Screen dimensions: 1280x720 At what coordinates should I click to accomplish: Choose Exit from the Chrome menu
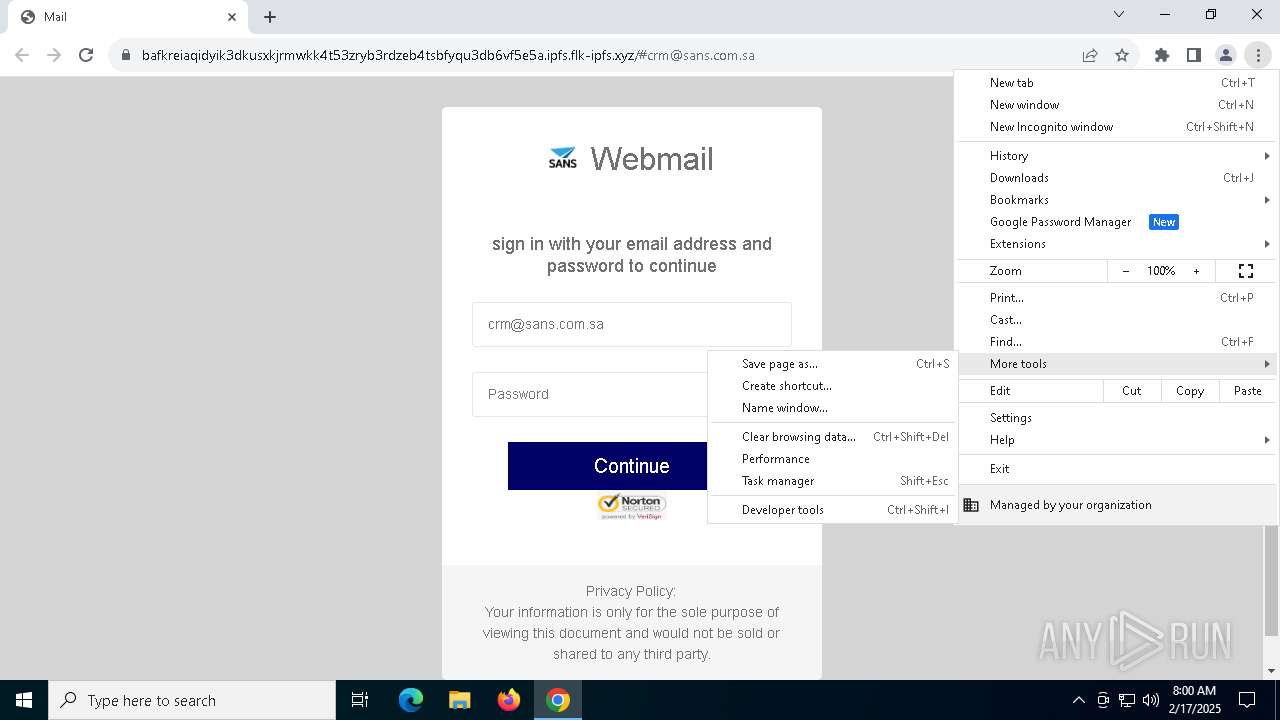click(x=1117, y=469)
